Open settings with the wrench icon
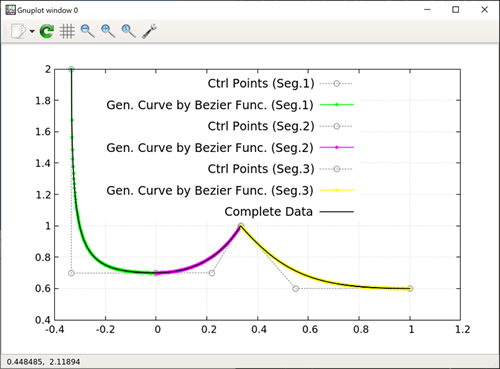 [149, 31]
